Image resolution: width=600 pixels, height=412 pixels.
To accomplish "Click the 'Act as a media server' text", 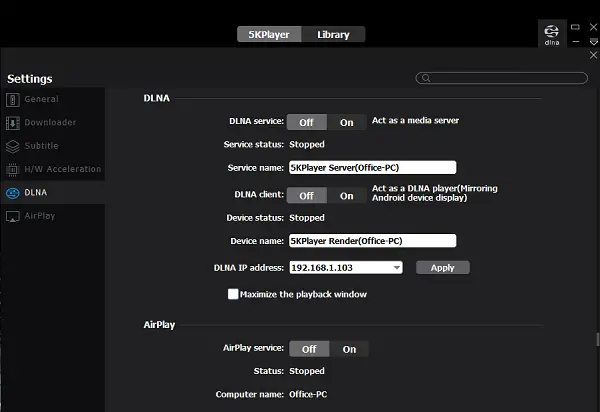I will [416, 120].
